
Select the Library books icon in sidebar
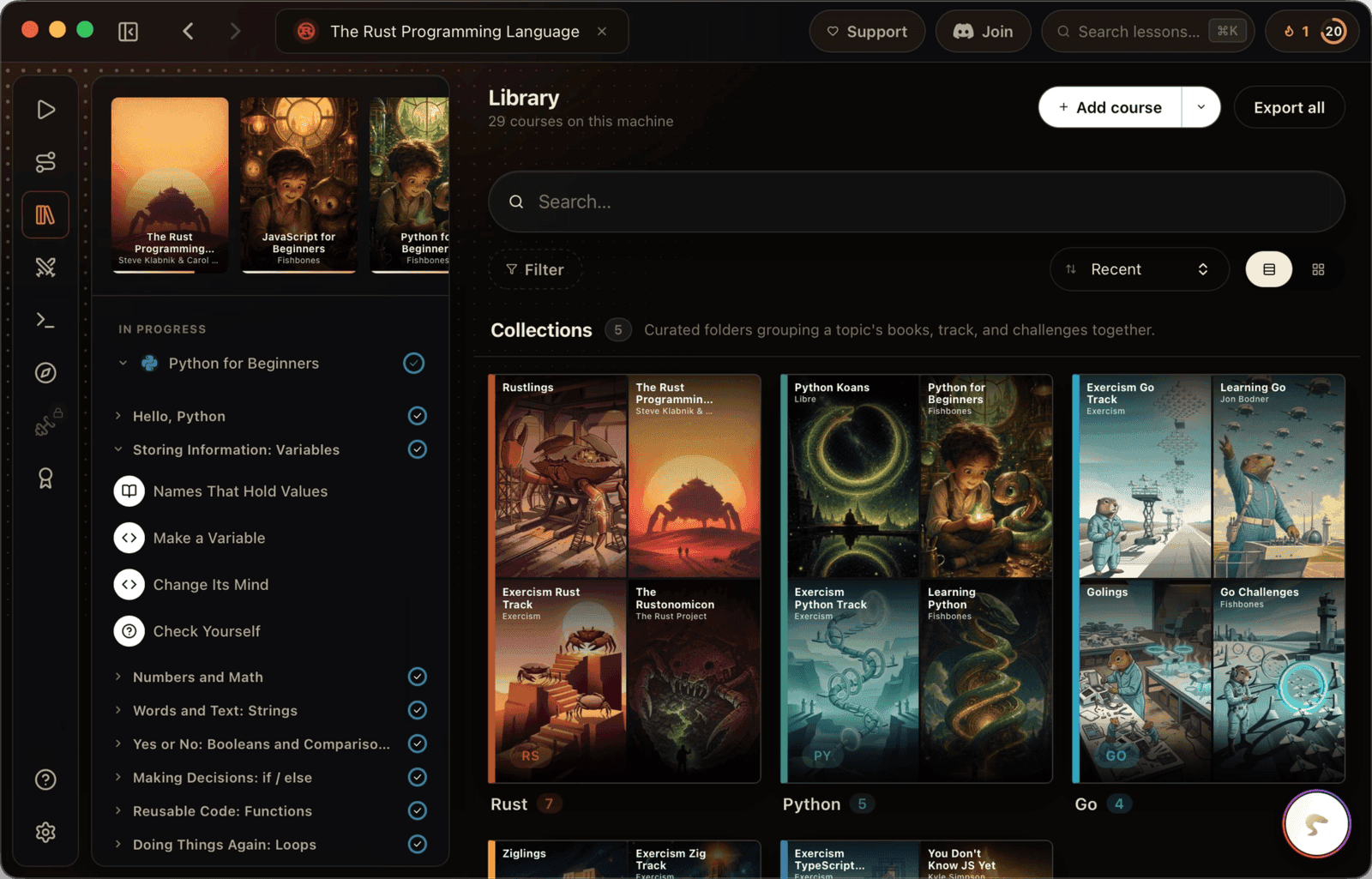45,214
